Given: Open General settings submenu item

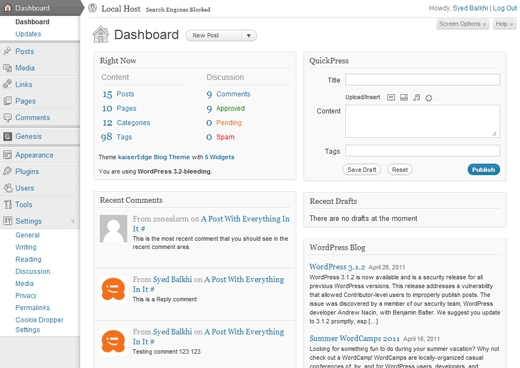Looking at the screenshot, I should pos(27,235).
